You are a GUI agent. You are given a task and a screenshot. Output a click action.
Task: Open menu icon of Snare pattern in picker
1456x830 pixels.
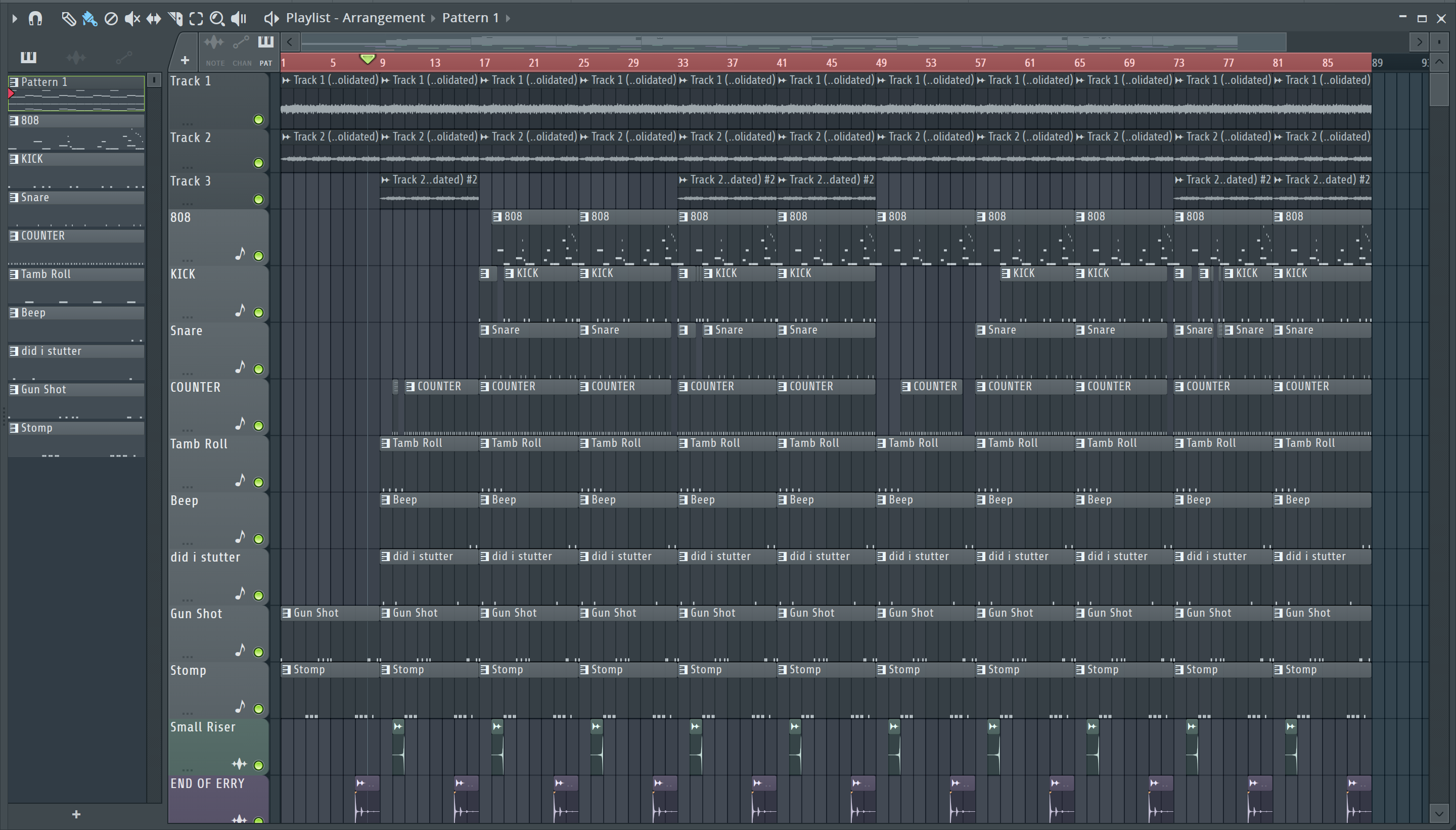point(14,197)
